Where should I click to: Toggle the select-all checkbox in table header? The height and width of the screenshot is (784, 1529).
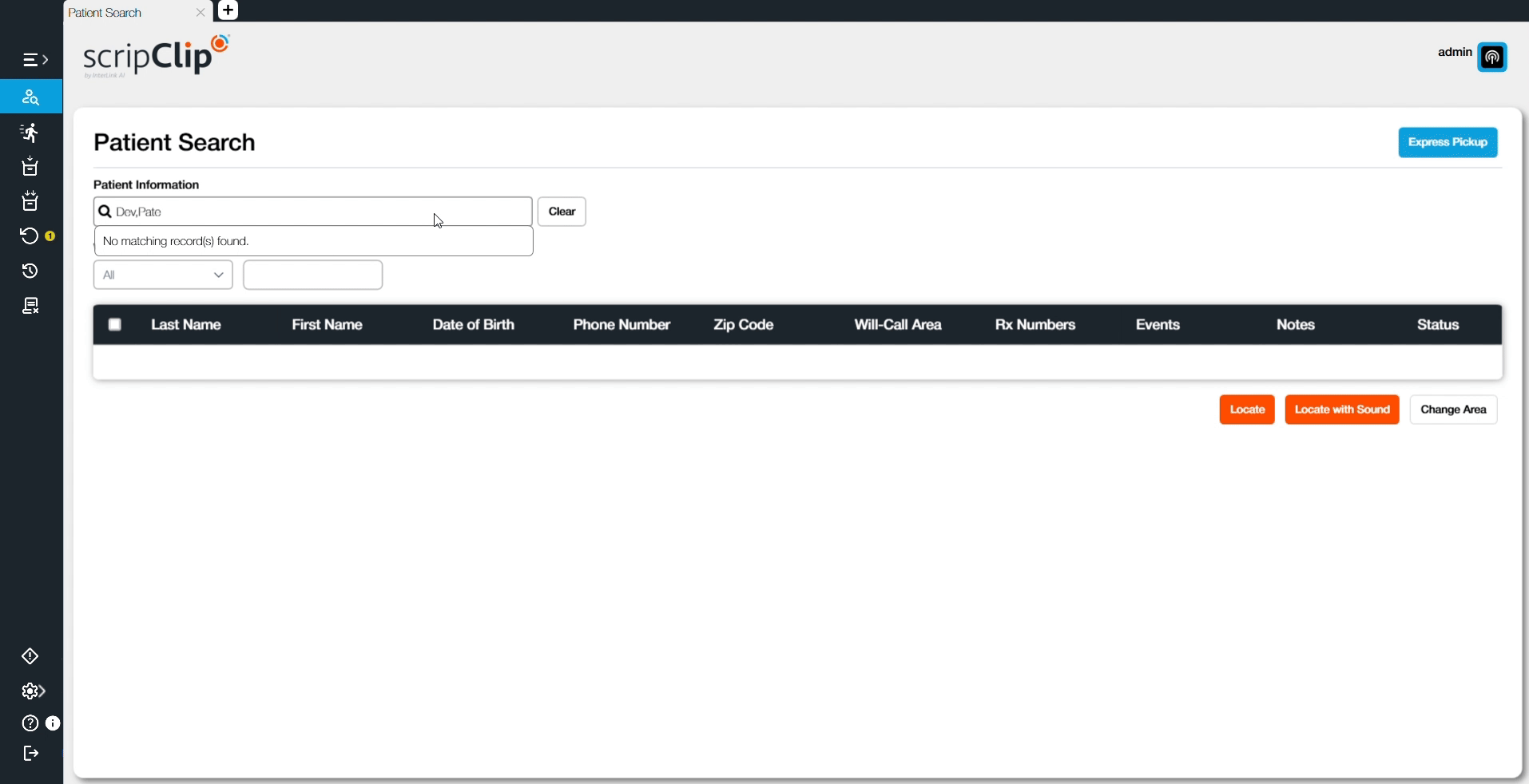coord(115,325)
